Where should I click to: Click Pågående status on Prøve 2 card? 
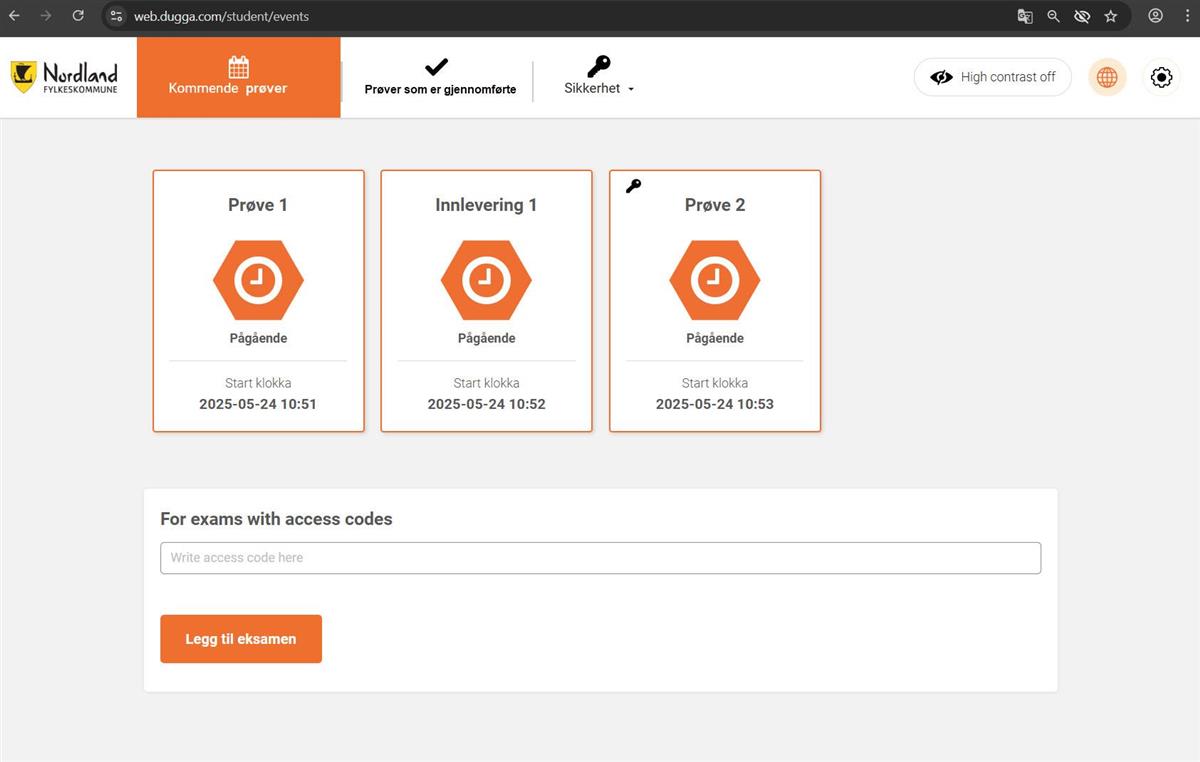point(715,338)
